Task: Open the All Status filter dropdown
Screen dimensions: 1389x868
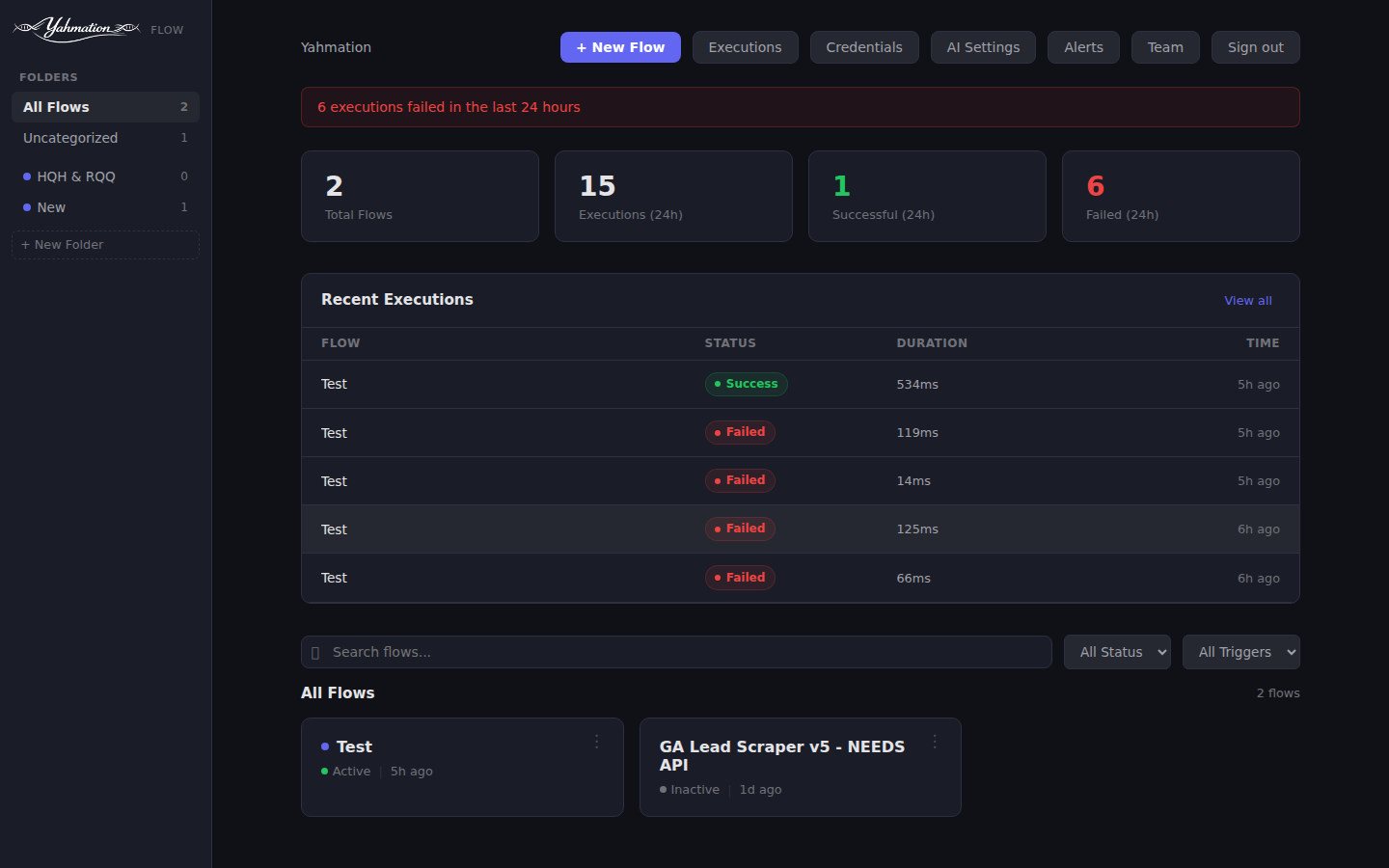Action: pyautogui.click(x=1117, y=652)
